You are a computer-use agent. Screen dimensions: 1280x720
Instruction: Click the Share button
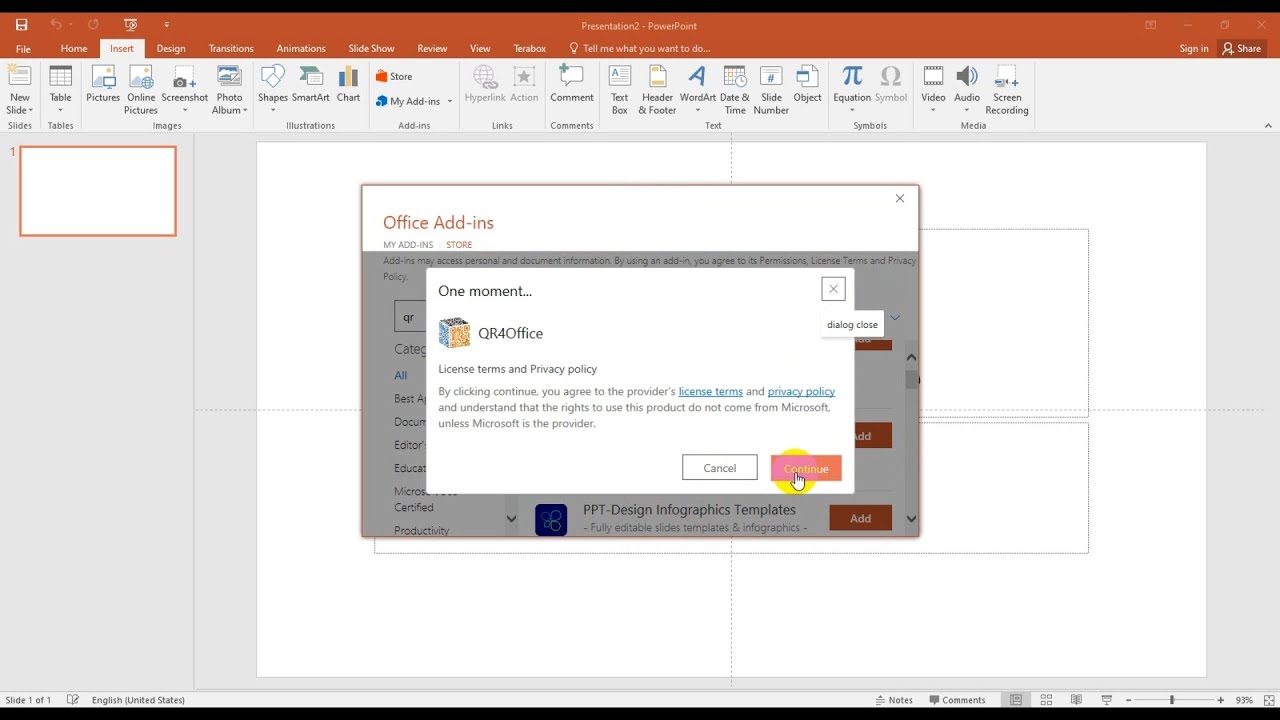click(1242, 48)
